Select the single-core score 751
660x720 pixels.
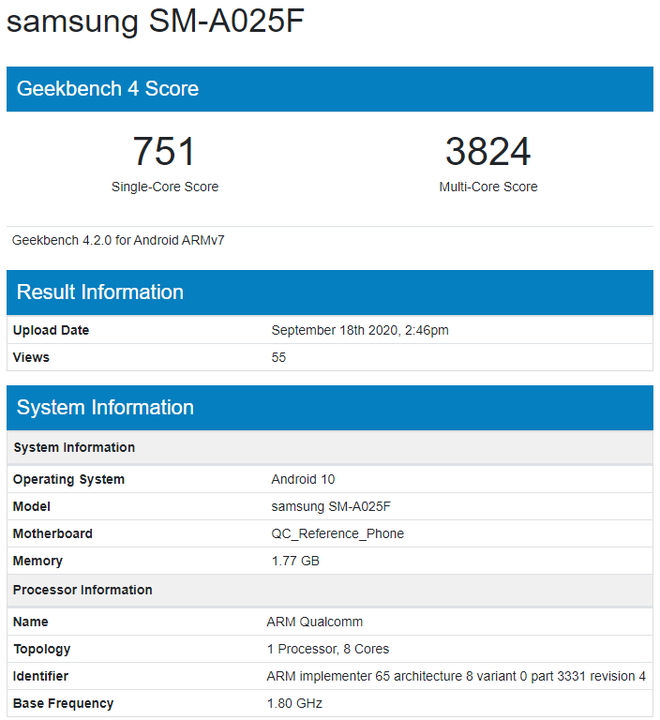pos(164,151)
